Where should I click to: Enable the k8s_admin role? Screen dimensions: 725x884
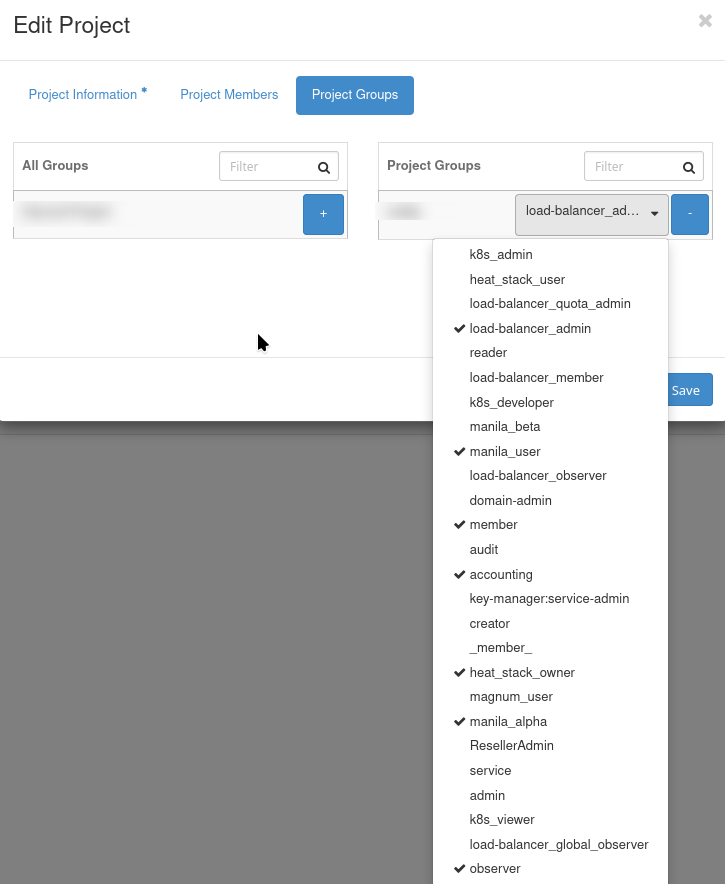[501, 255]
